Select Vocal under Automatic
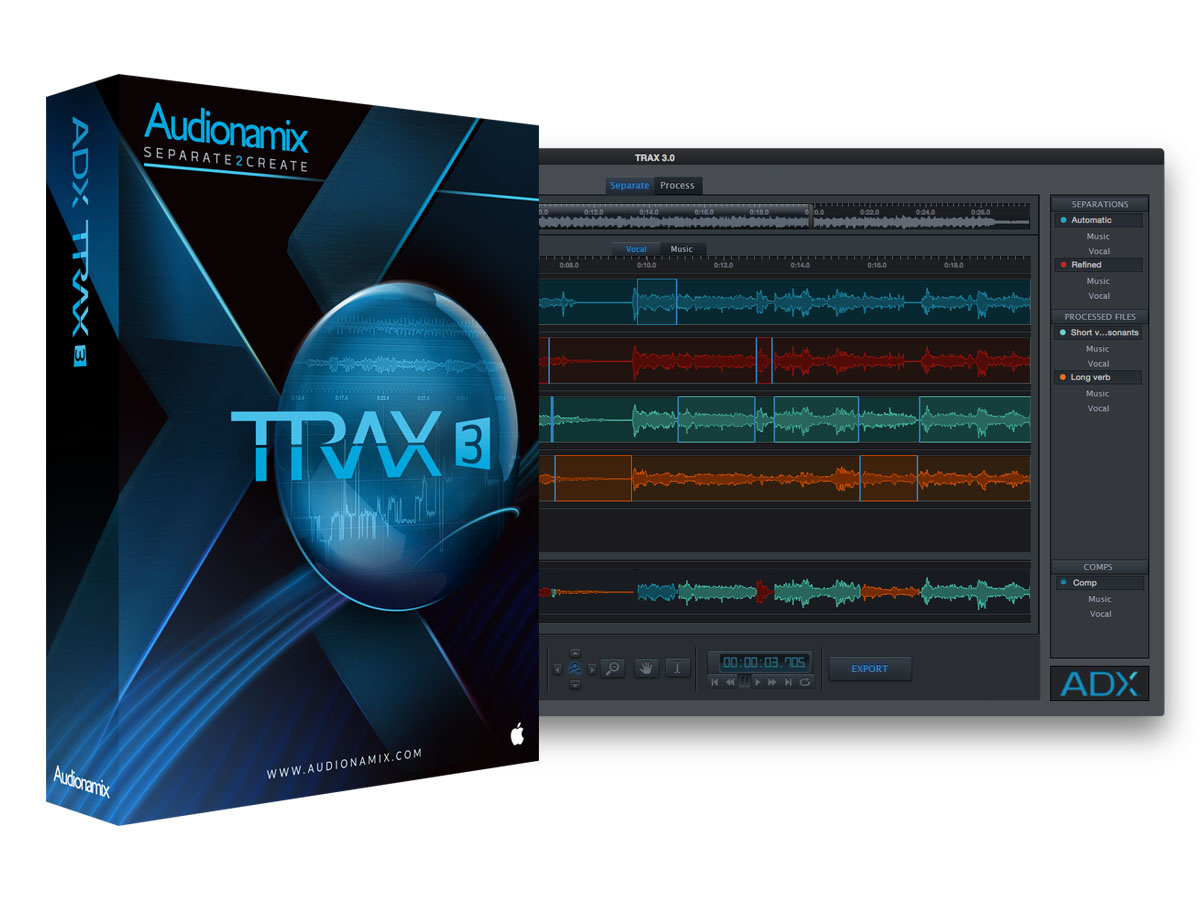The width and height of the screenshot is (1200, 900). tap(1098, 251)
